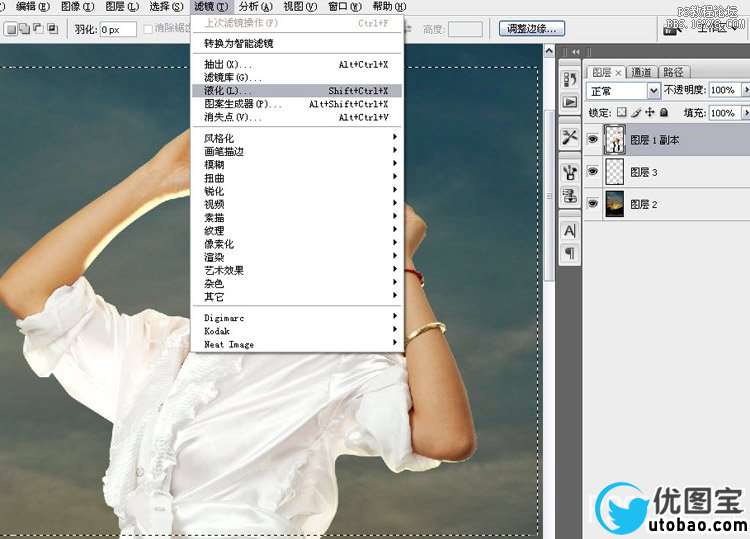This screenshot has height=539, width=750.
Task: Open the 窗口 menu
Action: (x=344, y=7)
